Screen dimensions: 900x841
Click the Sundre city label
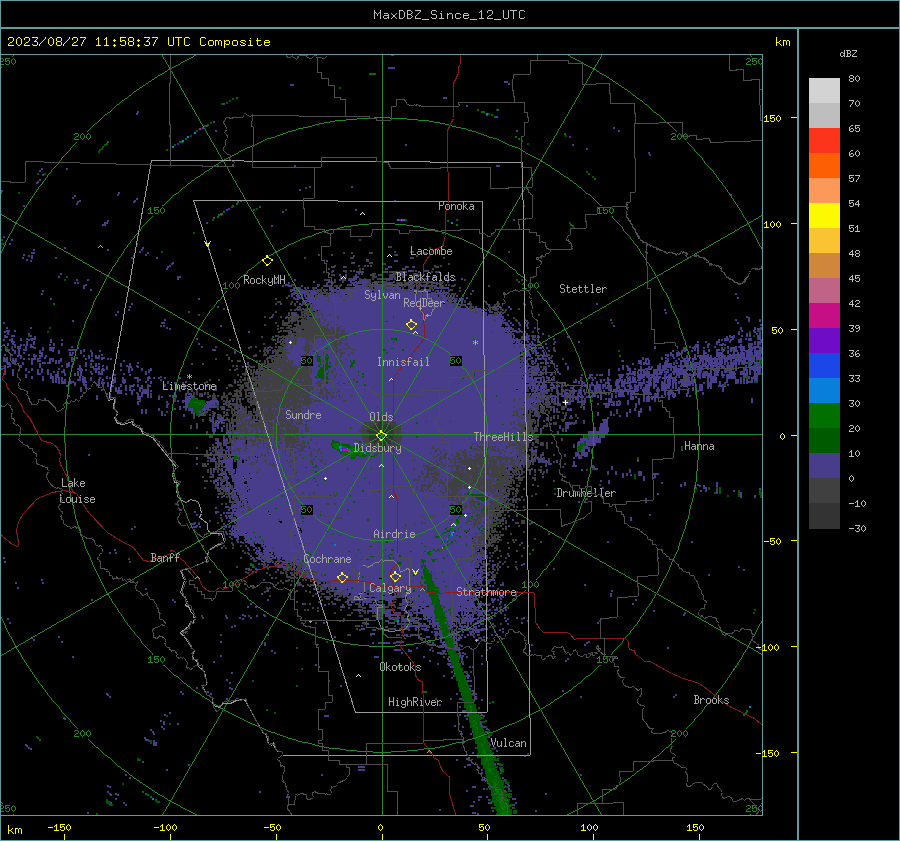tap(303, 414)
